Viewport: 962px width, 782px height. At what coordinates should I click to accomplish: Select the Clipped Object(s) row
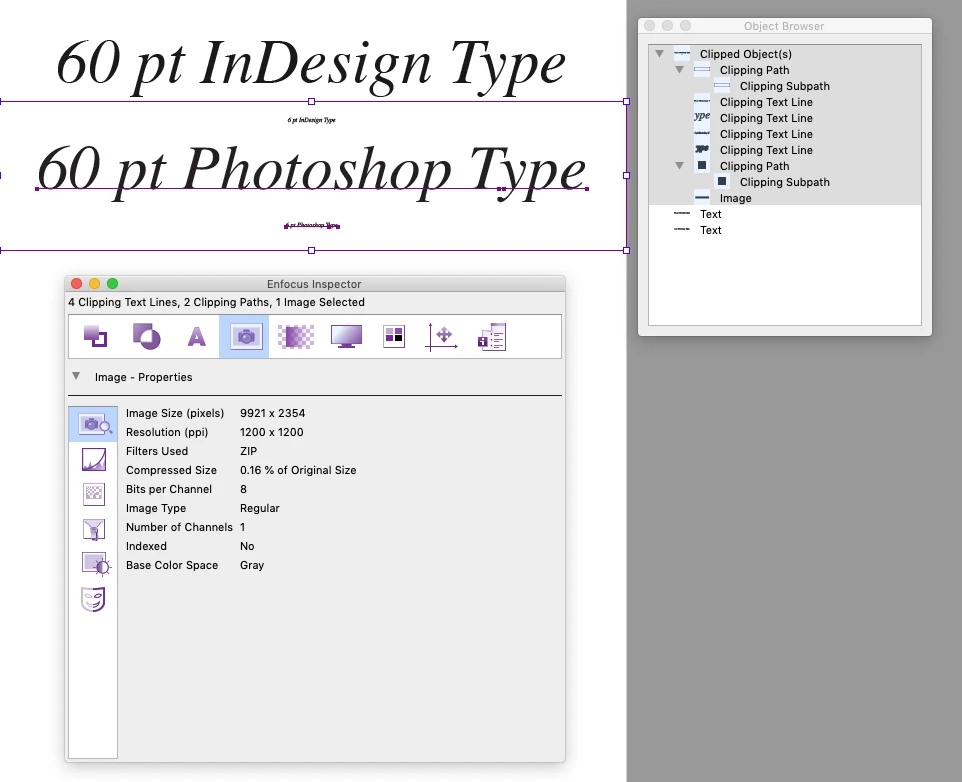tap(785, 54)
